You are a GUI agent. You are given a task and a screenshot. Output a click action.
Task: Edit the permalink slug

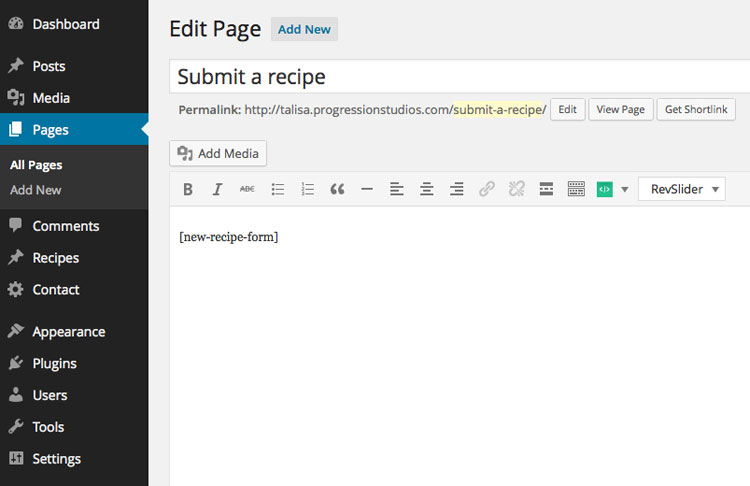[567, 110]
